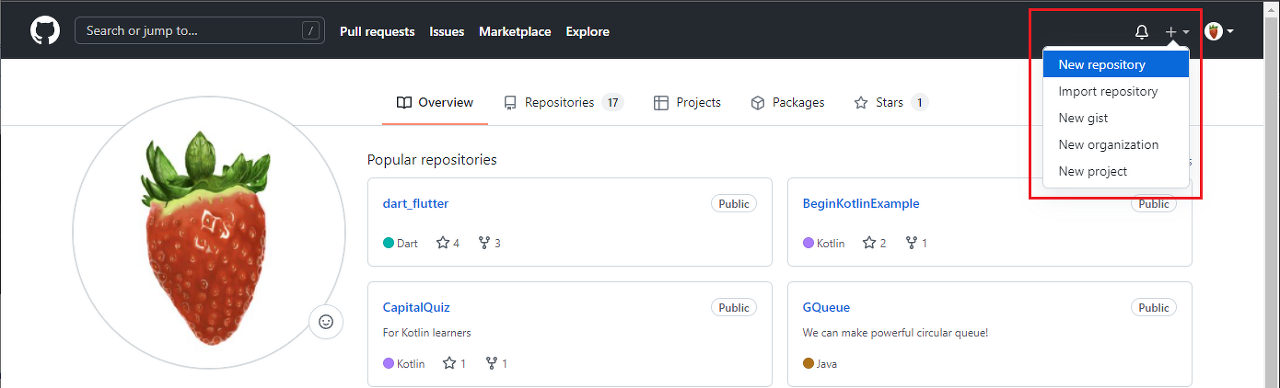The image size is (1280, 388).
Task: Select New gist menu entry
Action: point(1116,118)
